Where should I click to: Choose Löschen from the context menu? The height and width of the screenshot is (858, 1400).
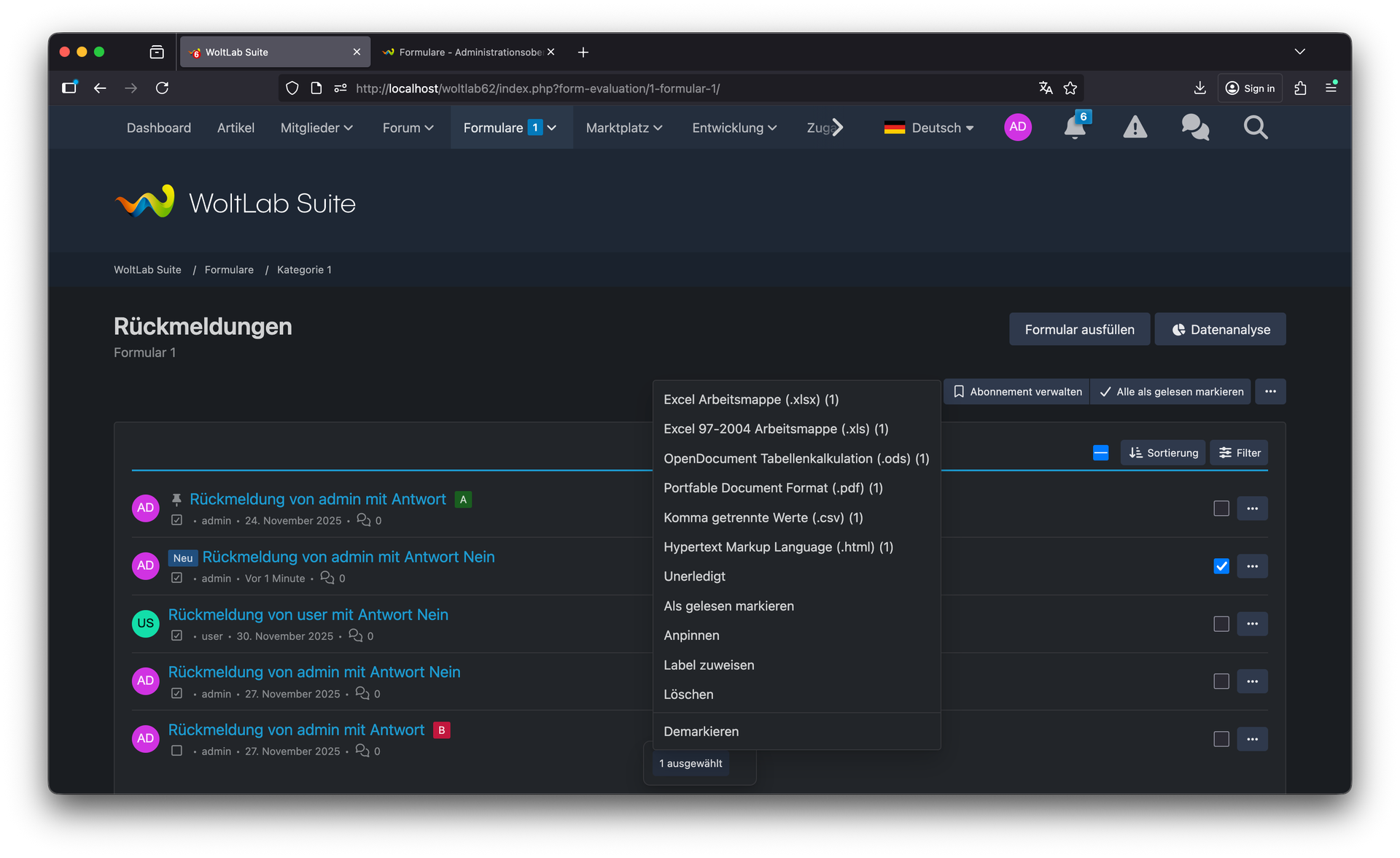tap(688, 695)
